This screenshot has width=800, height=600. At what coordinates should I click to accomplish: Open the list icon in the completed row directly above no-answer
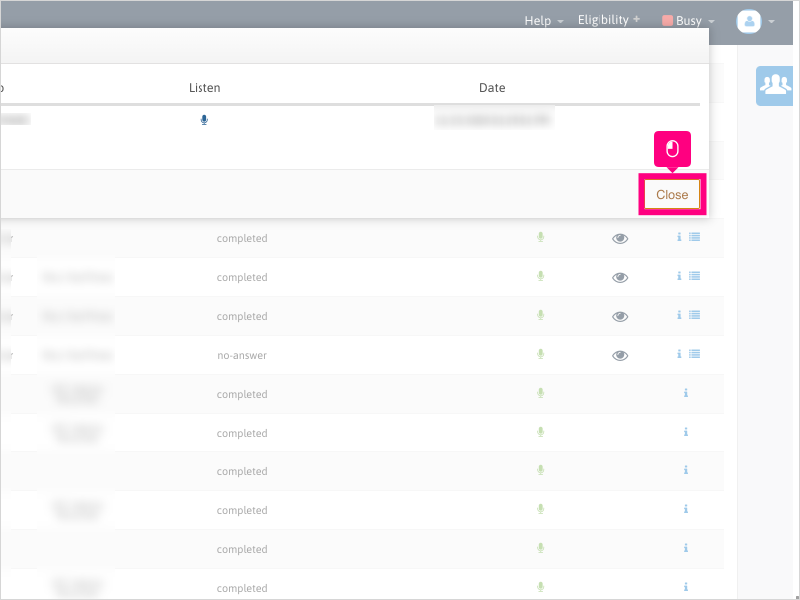pyautogui.click(x=694, y=315)
